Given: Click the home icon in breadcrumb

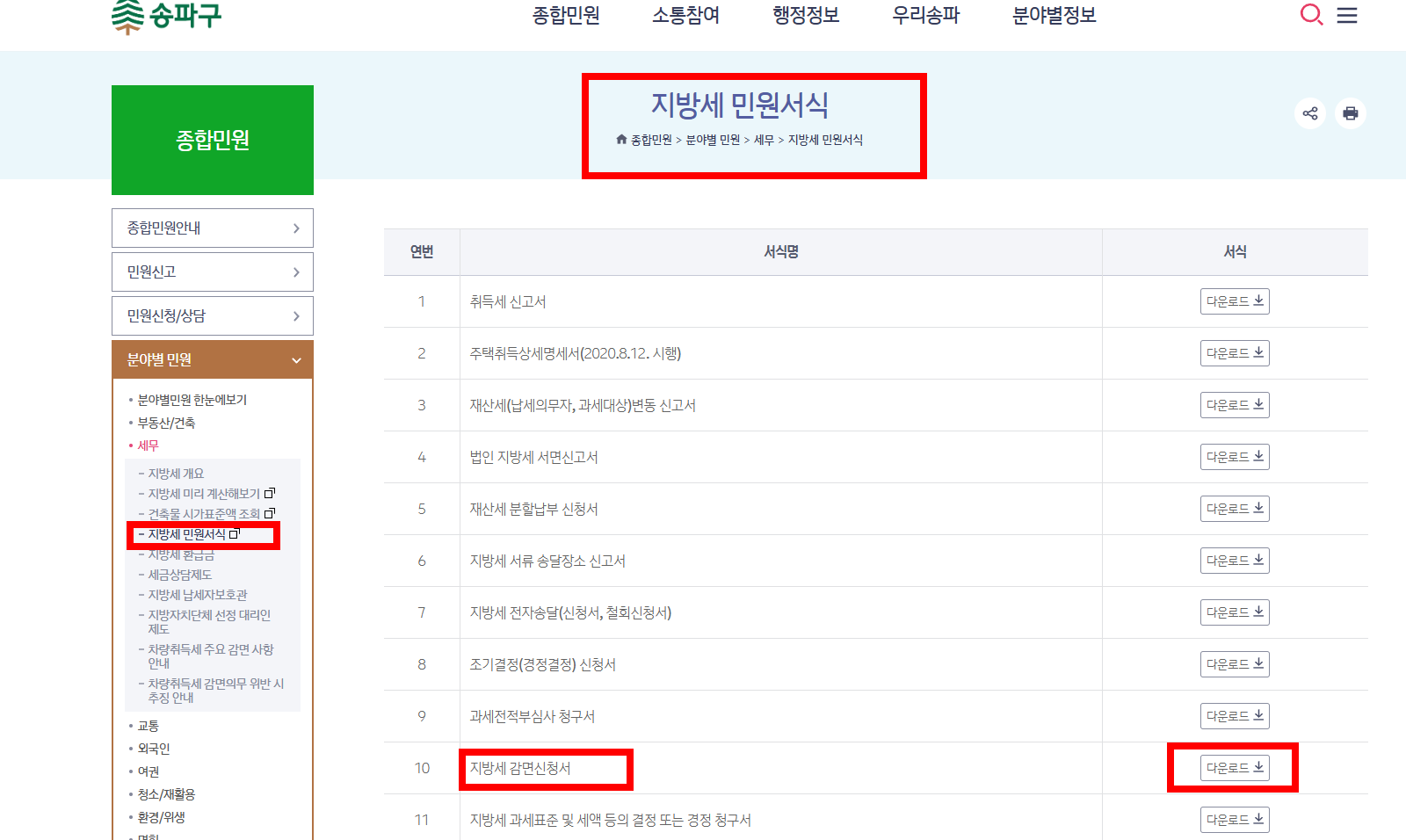Looking at the screenshot, I should pyautogui.click(x=621, y=140).
